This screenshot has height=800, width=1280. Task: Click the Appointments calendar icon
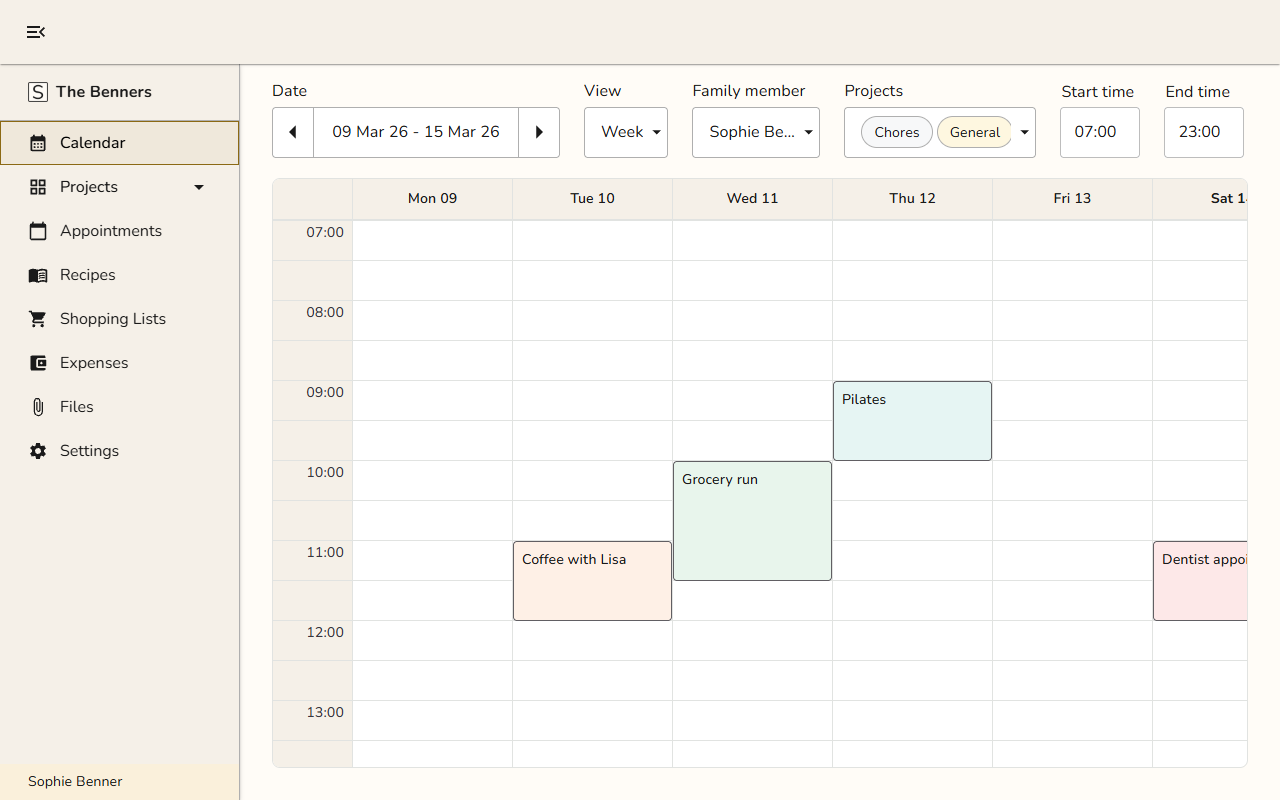point(38,231)
